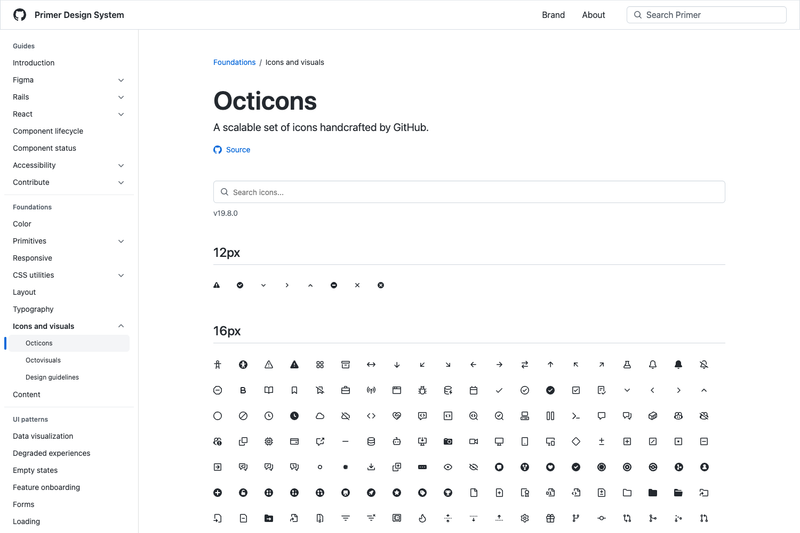Focus the Search icons field
The height and width of the screenshot is (533, 800).
point(469,192)
